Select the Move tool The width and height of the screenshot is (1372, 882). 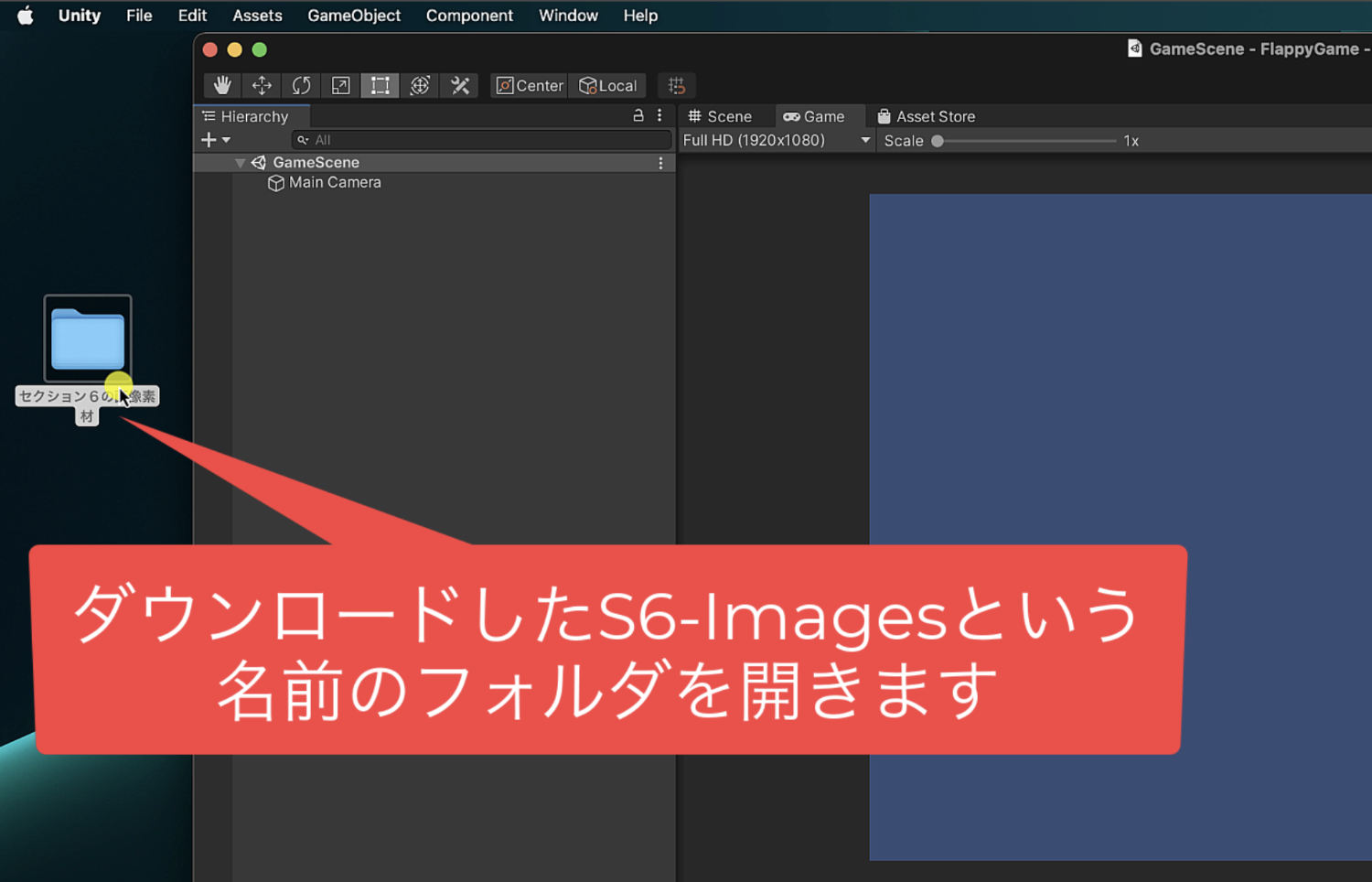click(262, 85)
